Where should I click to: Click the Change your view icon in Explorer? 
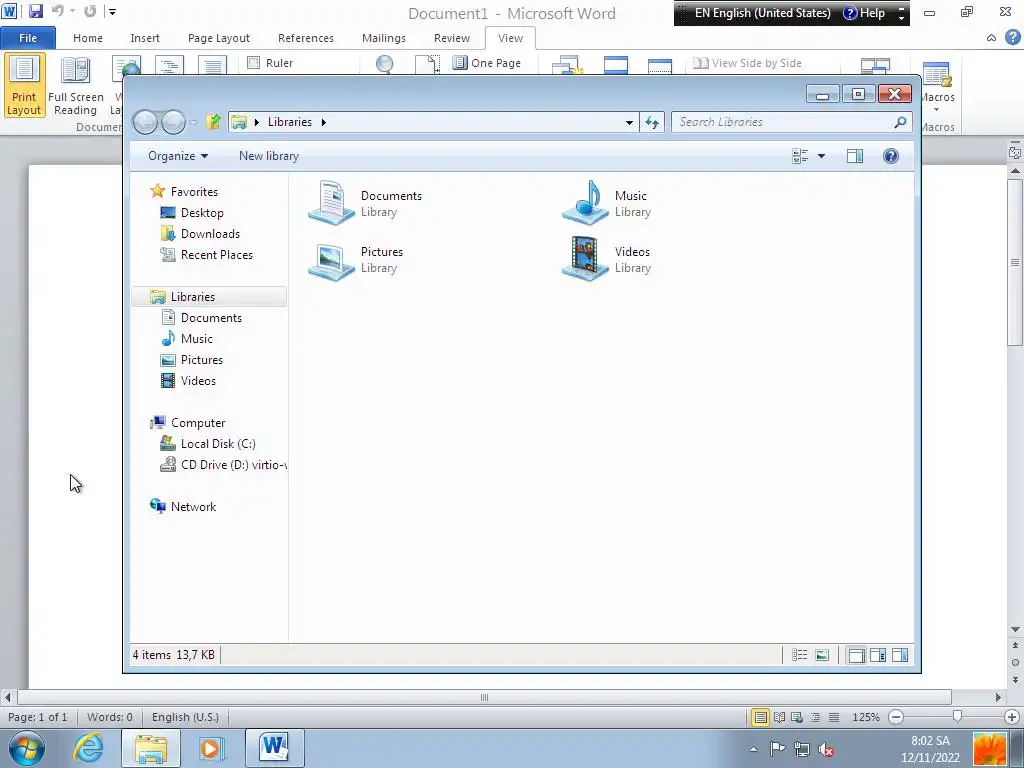[800, 155]
